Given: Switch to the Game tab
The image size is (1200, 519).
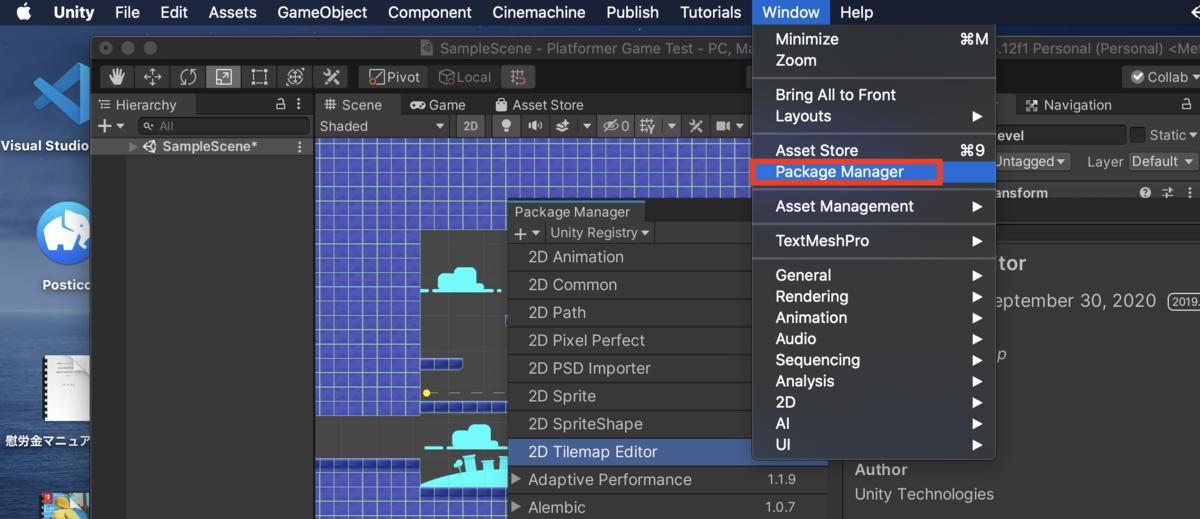Looking at the screenshot, I should 438,105.
